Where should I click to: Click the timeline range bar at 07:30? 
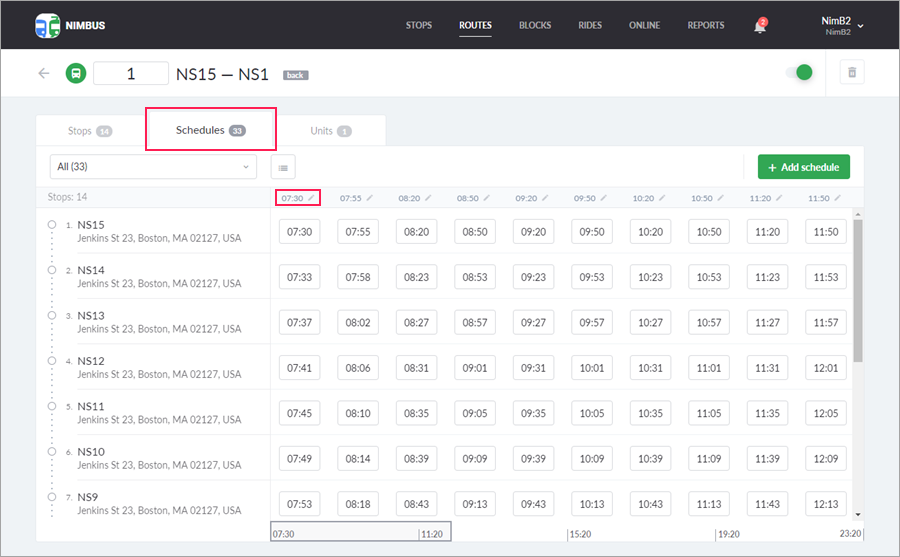[360, 532]
